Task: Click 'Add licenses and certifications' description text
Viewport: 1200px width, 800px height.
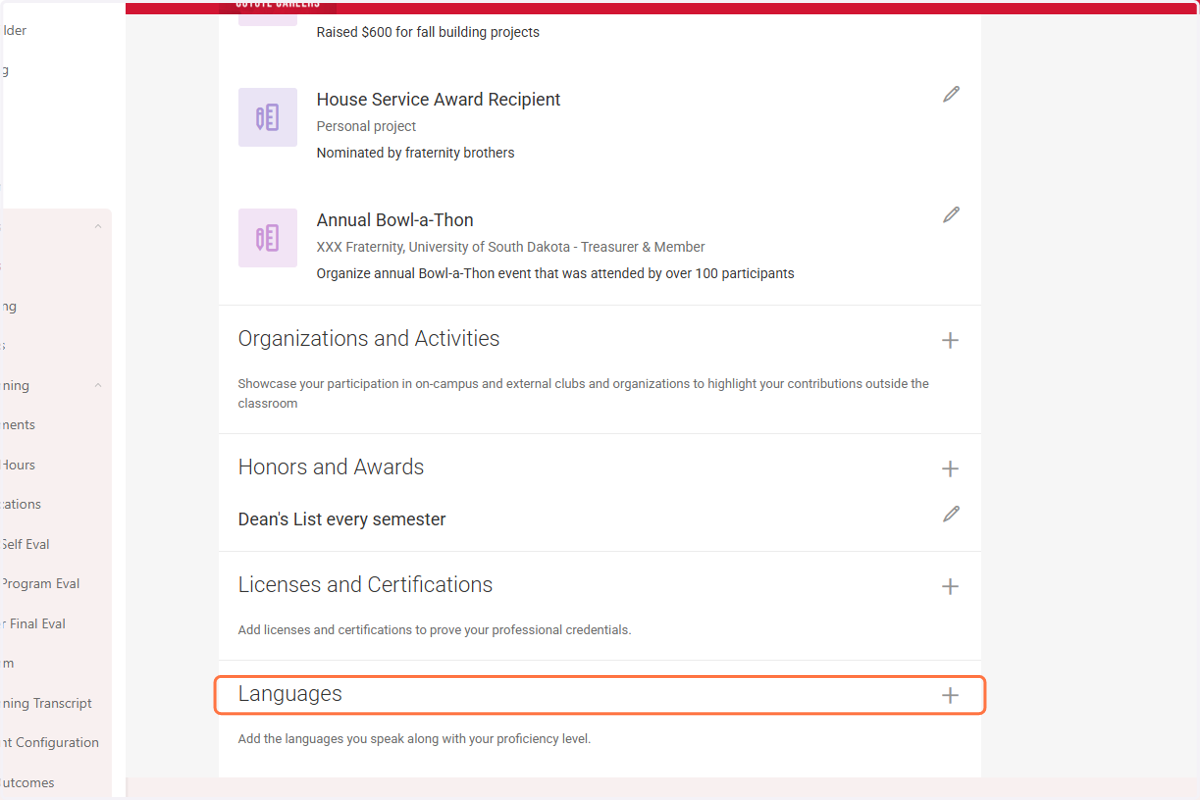Action: coord(434,630)
